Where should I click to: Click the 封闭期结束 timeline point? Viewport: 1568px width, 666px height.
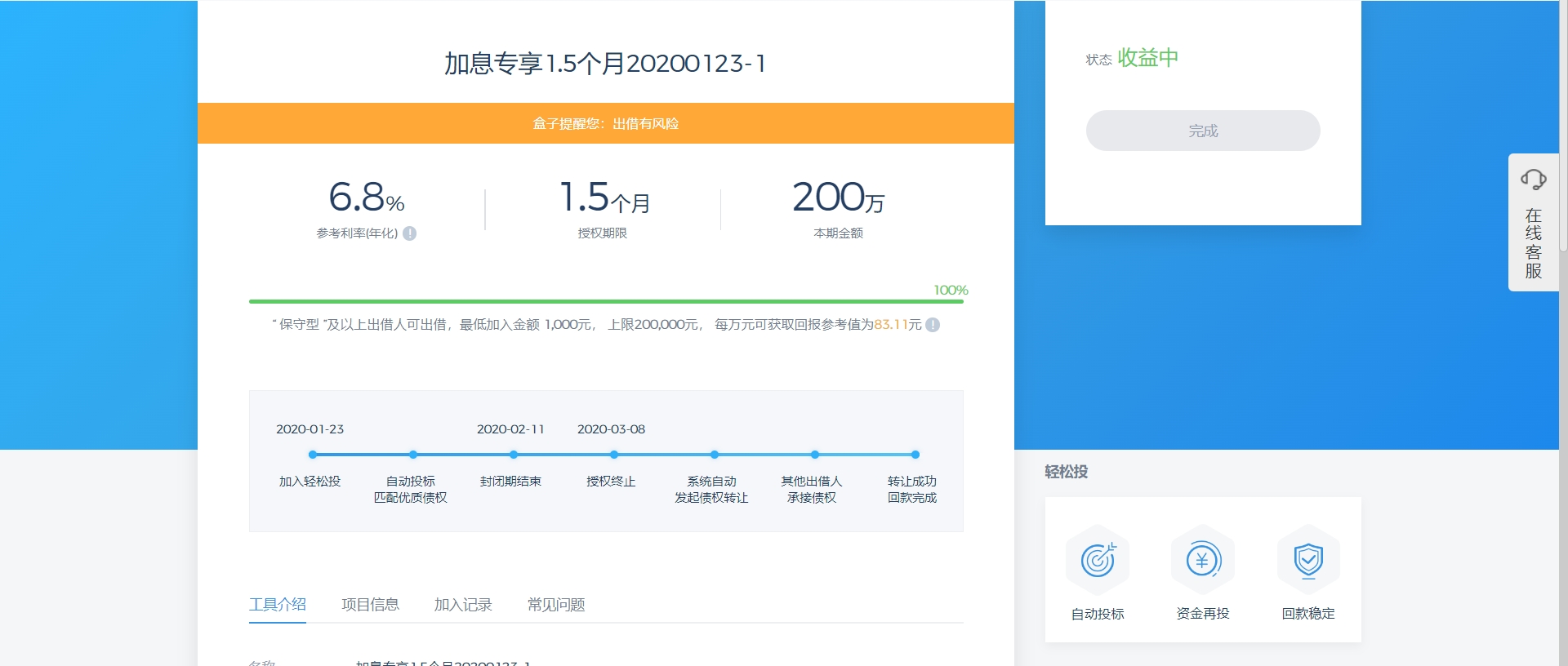(514, 455)
